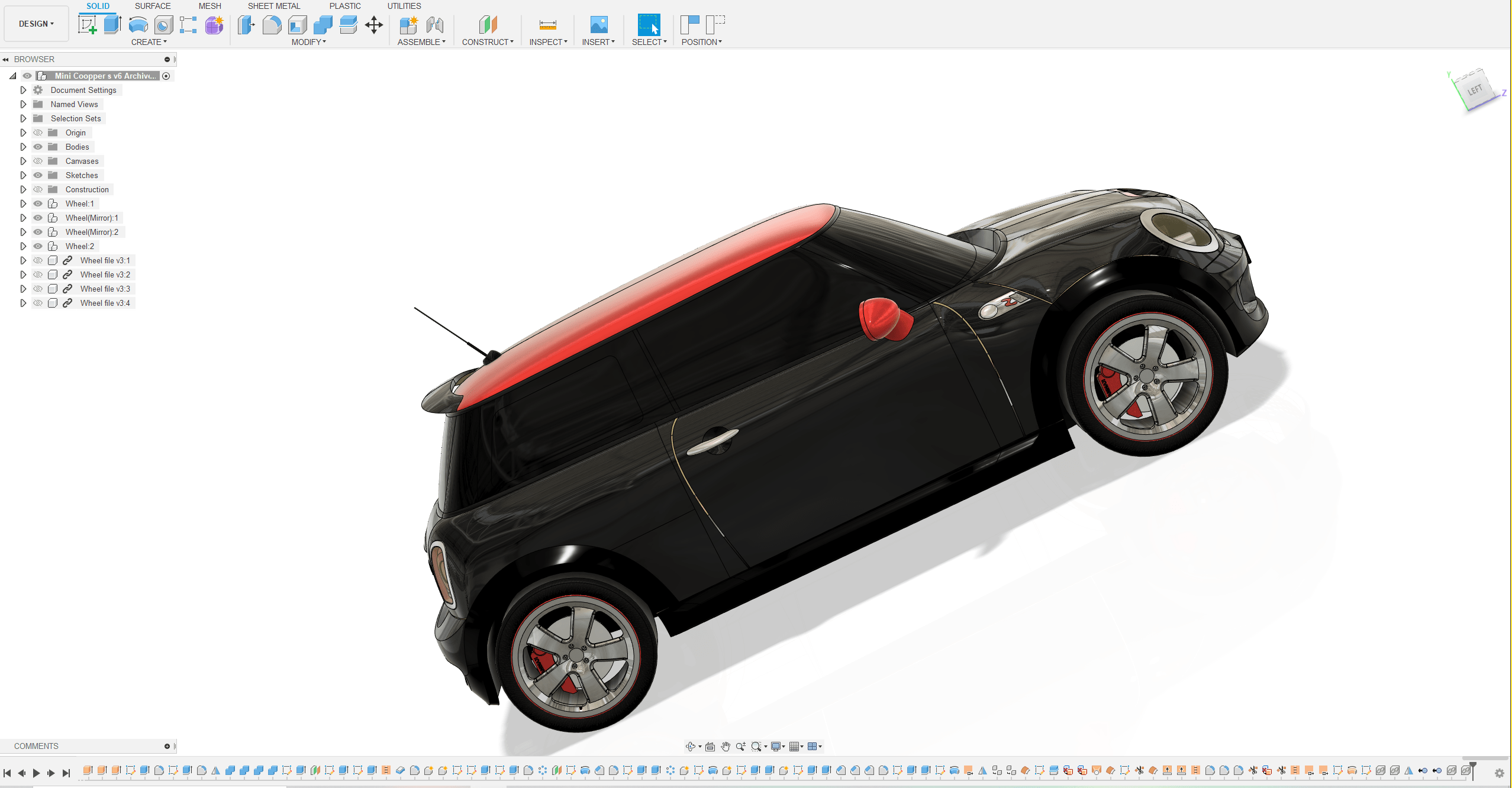Select the Press Pull tool icon

tap(246, 25)
